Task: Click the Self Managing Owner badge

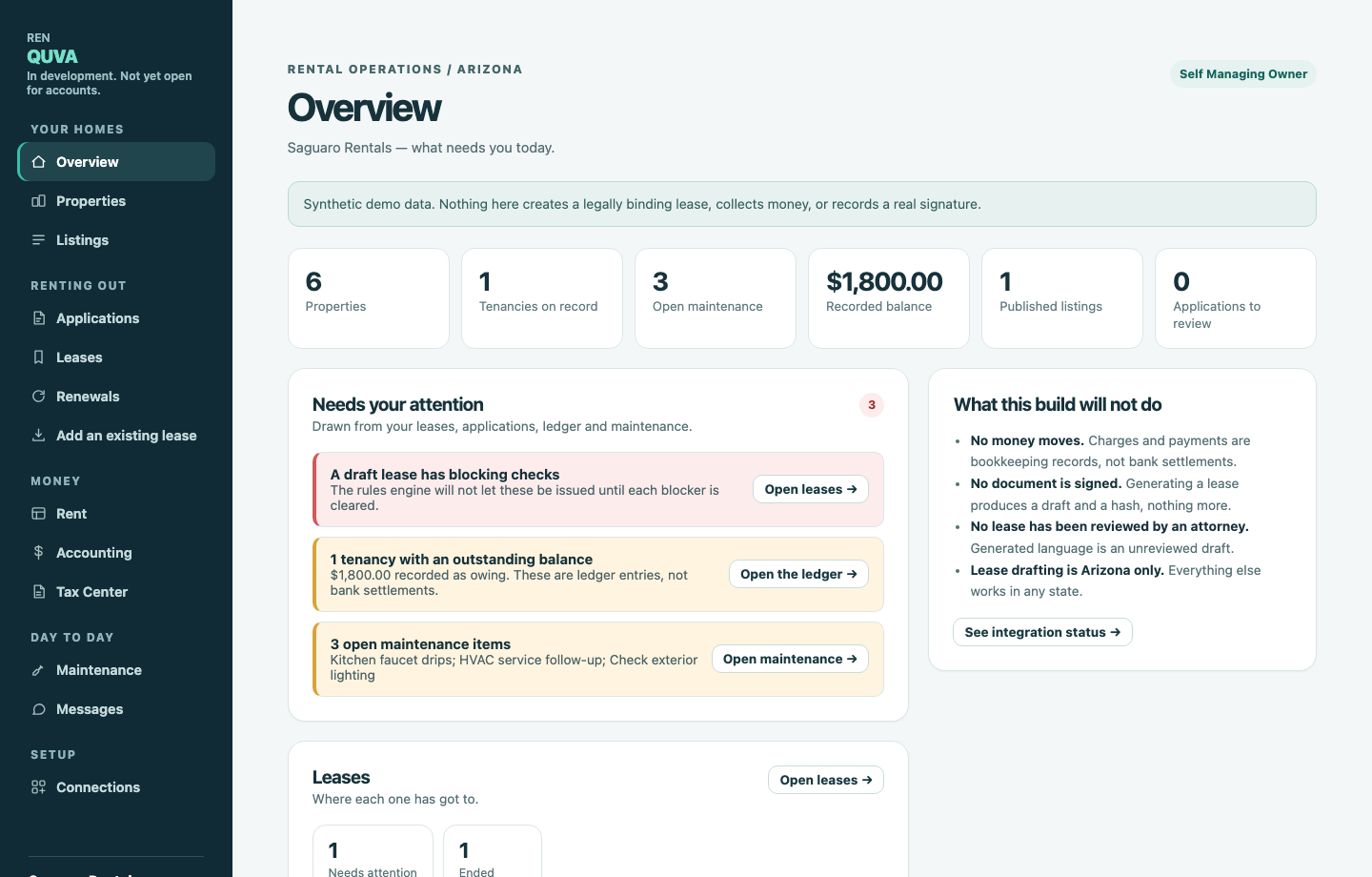Action: point(1243,73)
